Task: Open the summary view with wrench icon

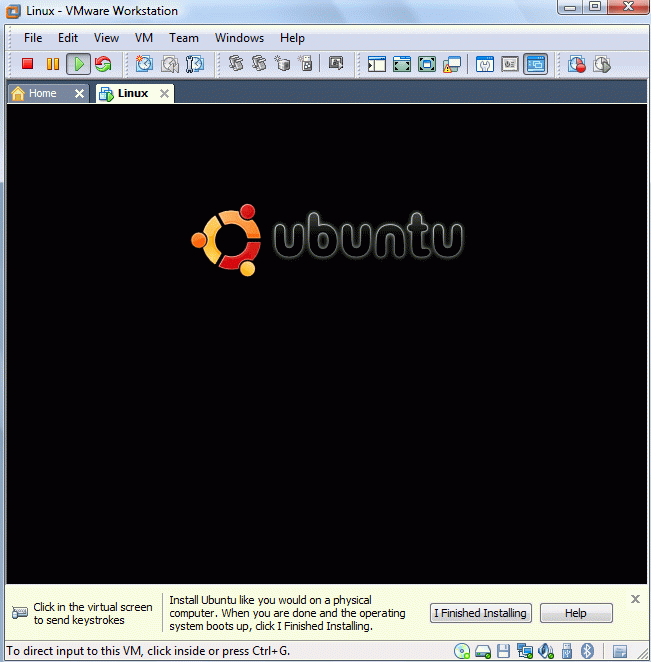Action: pos(485,64)
